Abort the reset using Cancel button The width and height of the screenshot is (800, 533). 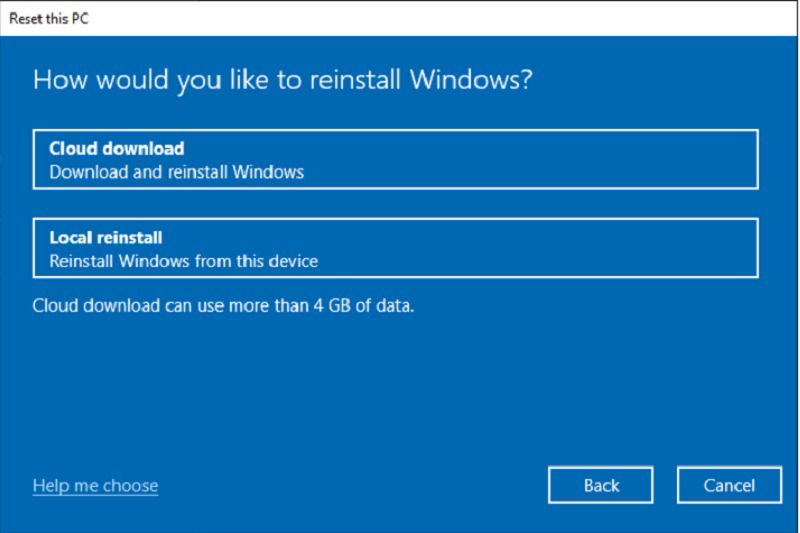point(729,485)
